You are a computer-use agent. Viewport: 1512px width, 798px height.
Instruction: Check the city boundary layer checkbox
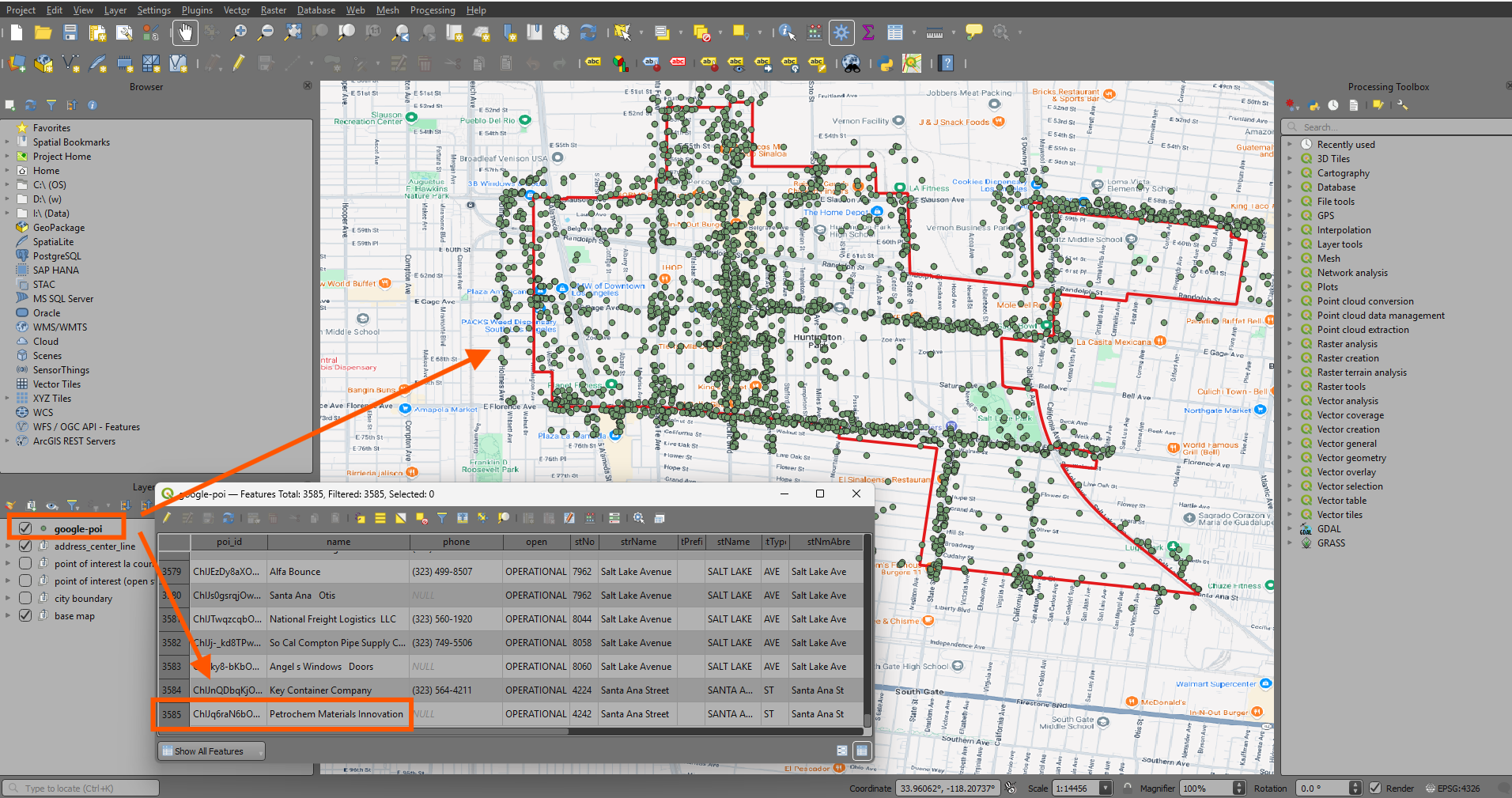pyautogui.click(x=25, y=598)
